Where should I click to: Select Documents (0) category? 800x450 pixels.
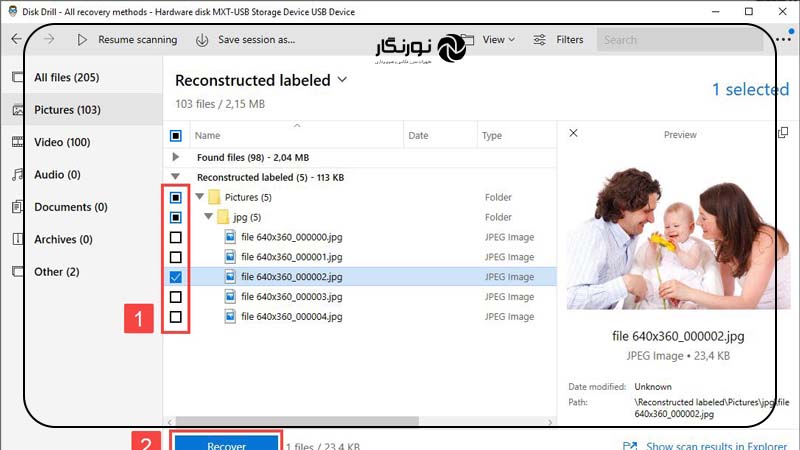71,207
